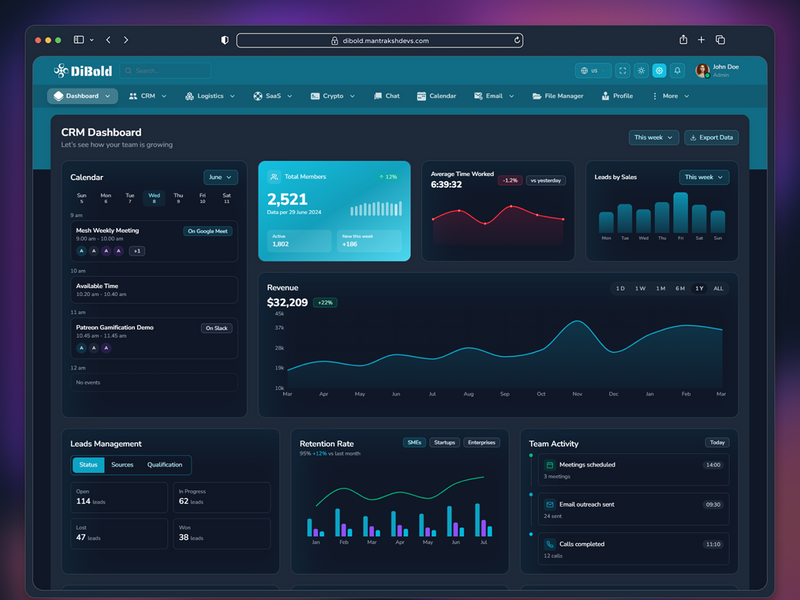Click the browser share icon
The height and width of the screenshot is (600, 800).
coord(683,40)
